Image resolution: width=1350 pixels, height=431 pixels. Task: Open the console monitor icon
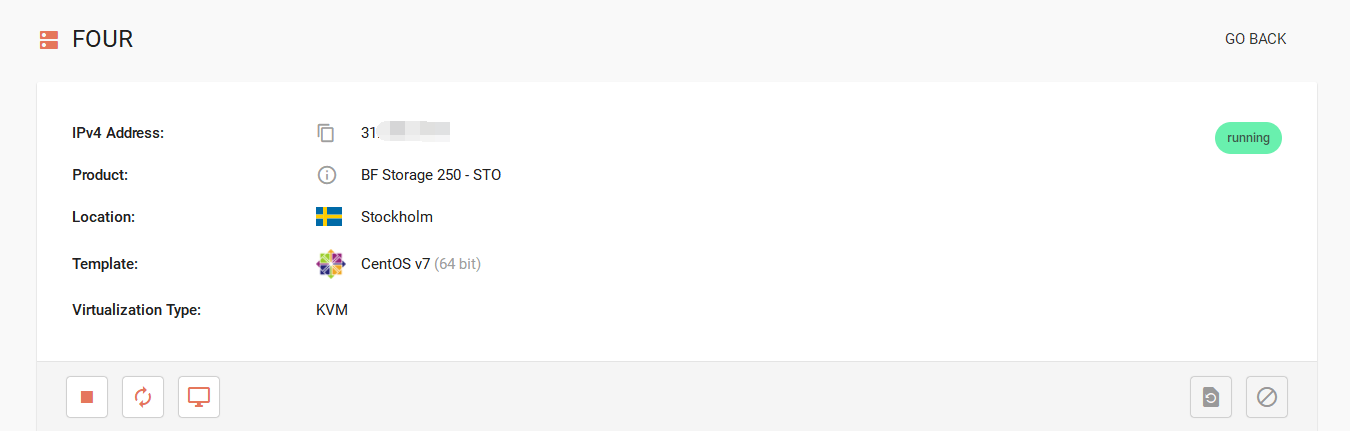(199, 397)
